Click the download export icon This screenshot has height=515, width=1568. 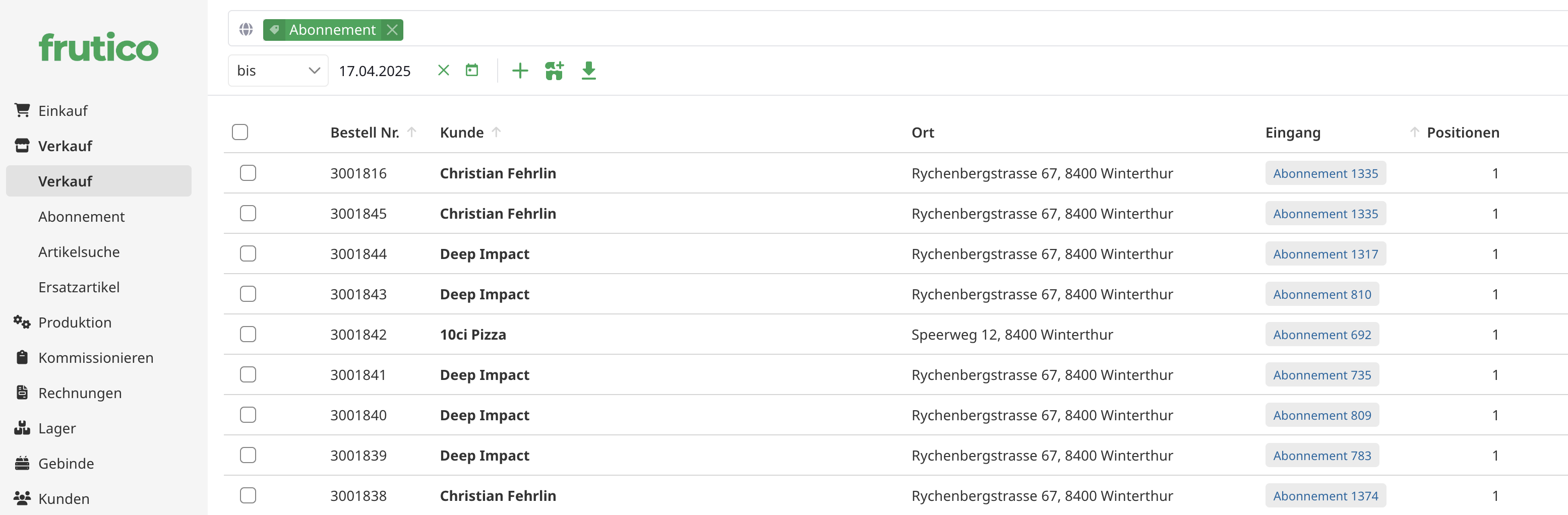click(x=588, y=70)
